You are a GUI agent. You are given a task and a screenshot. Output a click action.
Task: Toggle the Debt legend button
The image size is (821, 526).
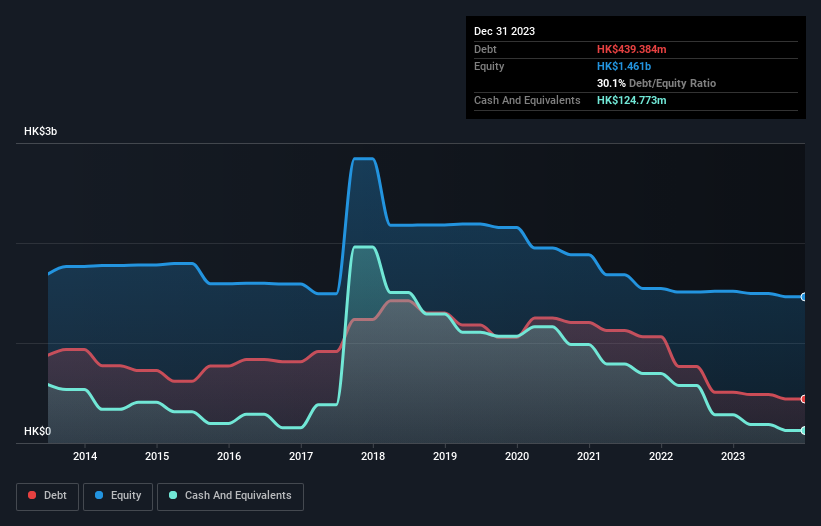click(48, 496)
